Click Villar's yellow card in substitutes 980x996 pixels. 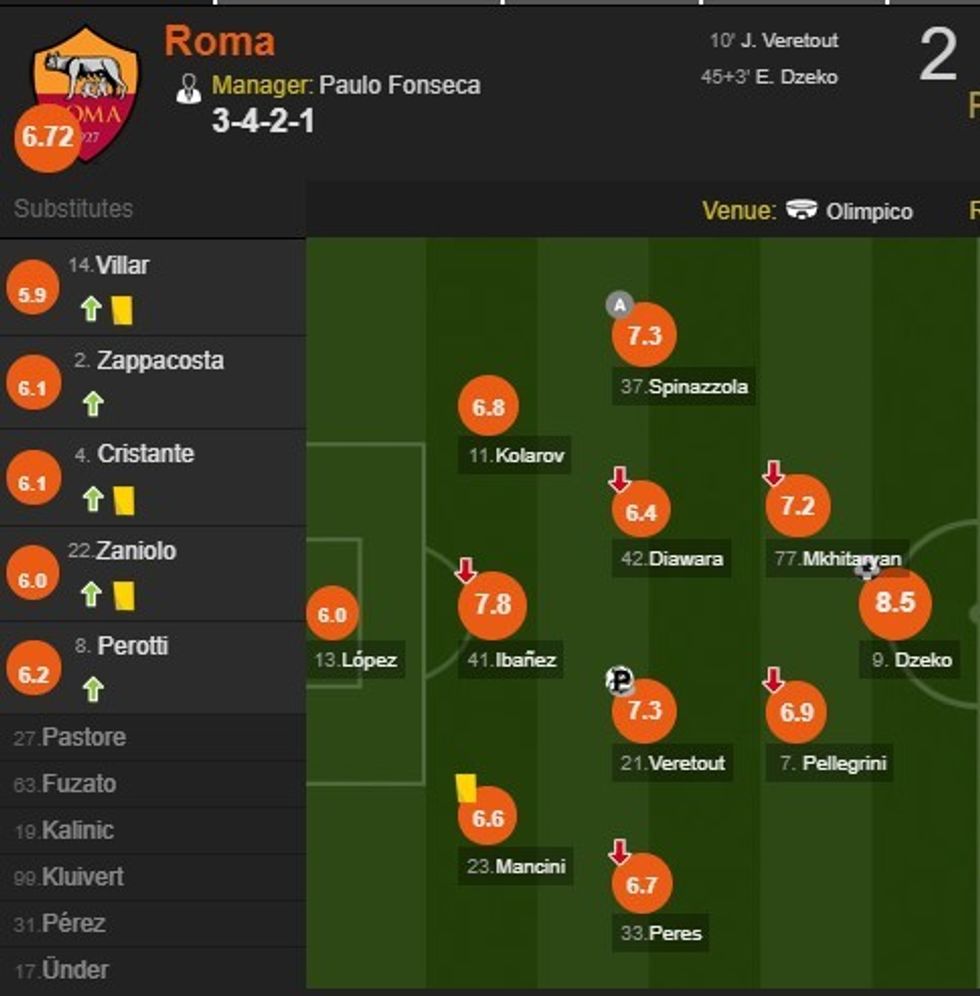click(122, 309)
